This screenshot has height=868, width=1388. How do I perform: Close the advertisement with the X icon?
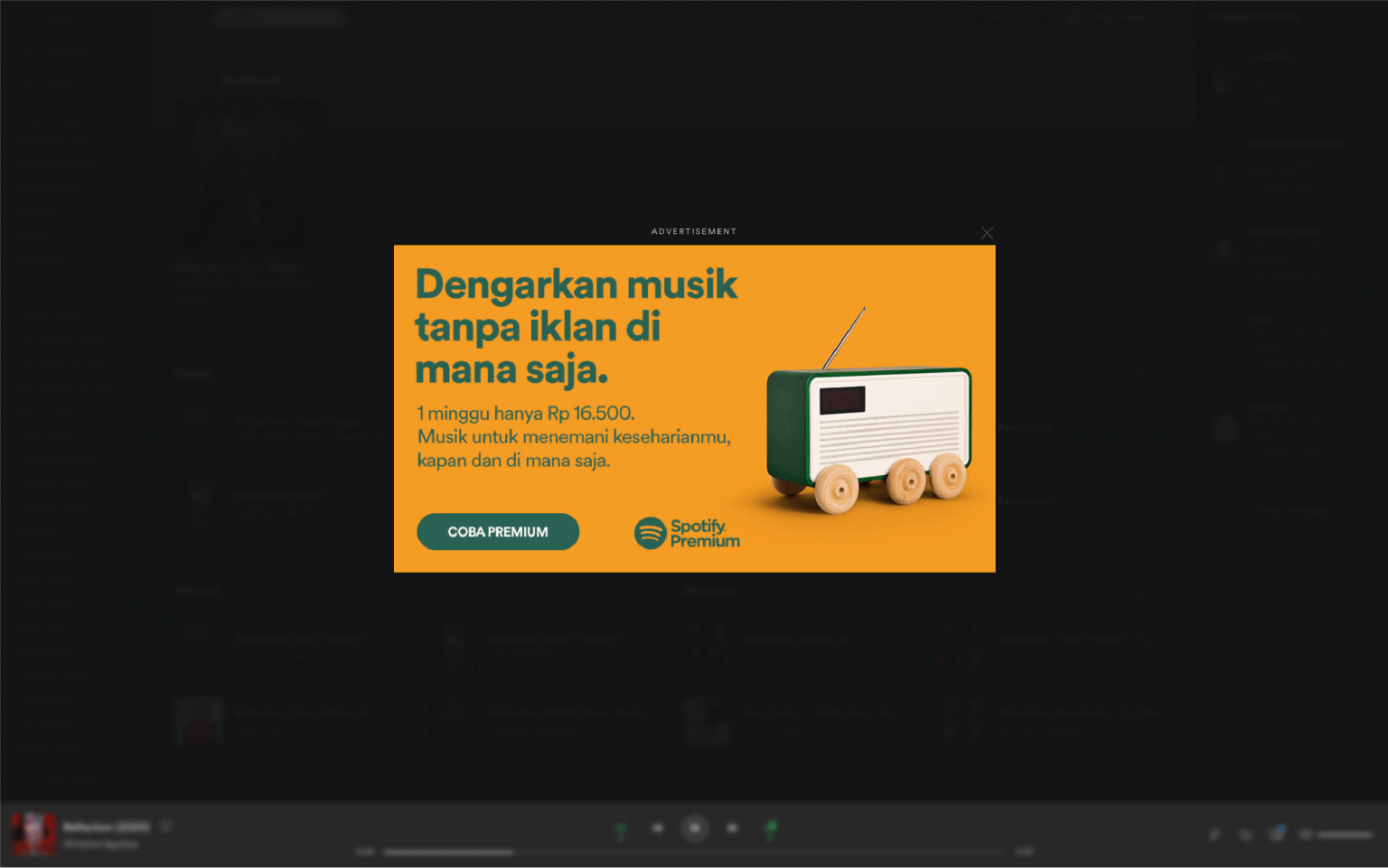[x=987, y=233]
